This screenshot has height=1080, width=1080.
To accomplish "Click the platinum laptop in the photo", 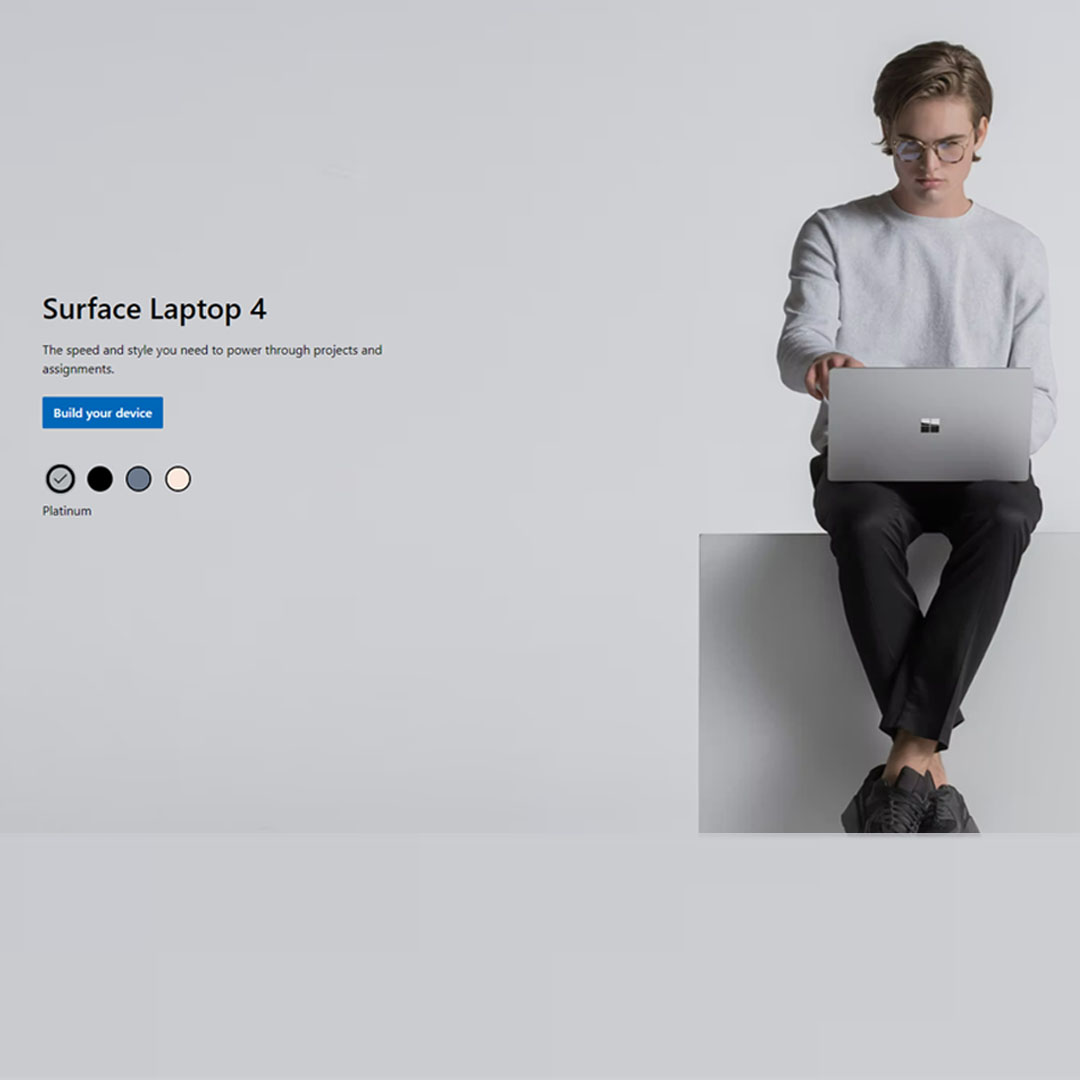I will [x=929, y=424].
